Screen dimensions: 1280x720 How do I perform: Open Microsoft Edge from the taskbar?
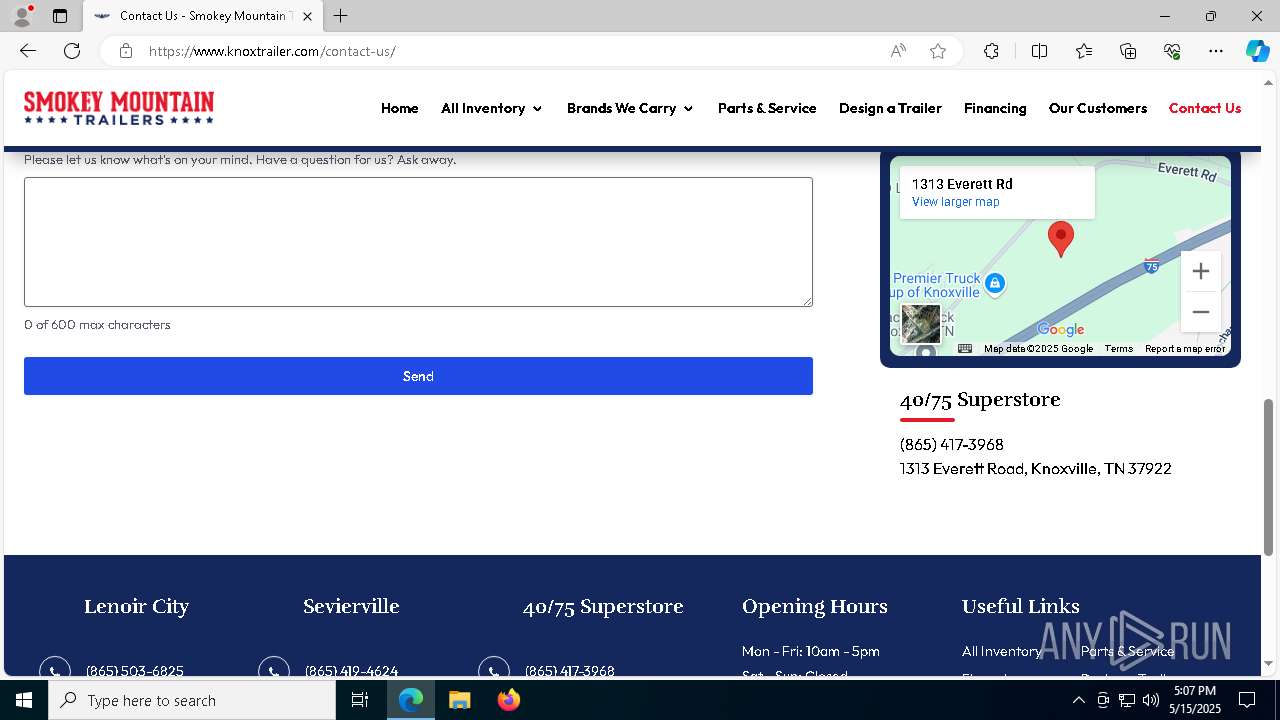click(411, 700)
